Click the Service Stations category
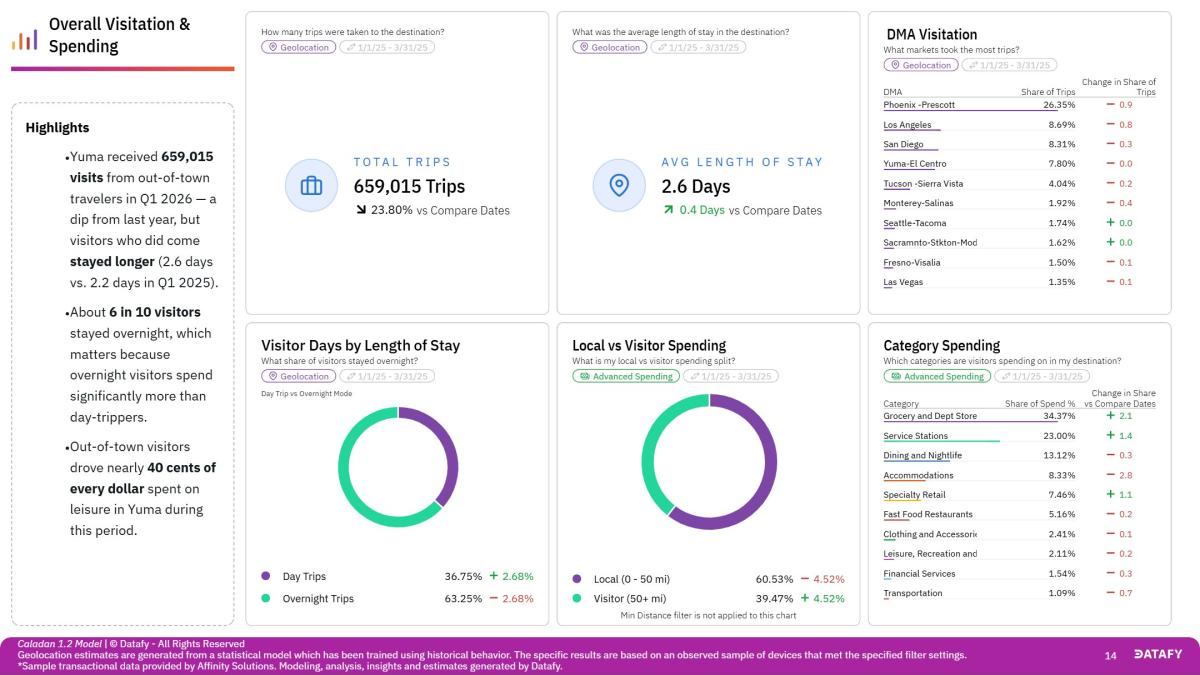Viewport: 1200px width, 675px height. pyautogui.click(x=916, y=436)
